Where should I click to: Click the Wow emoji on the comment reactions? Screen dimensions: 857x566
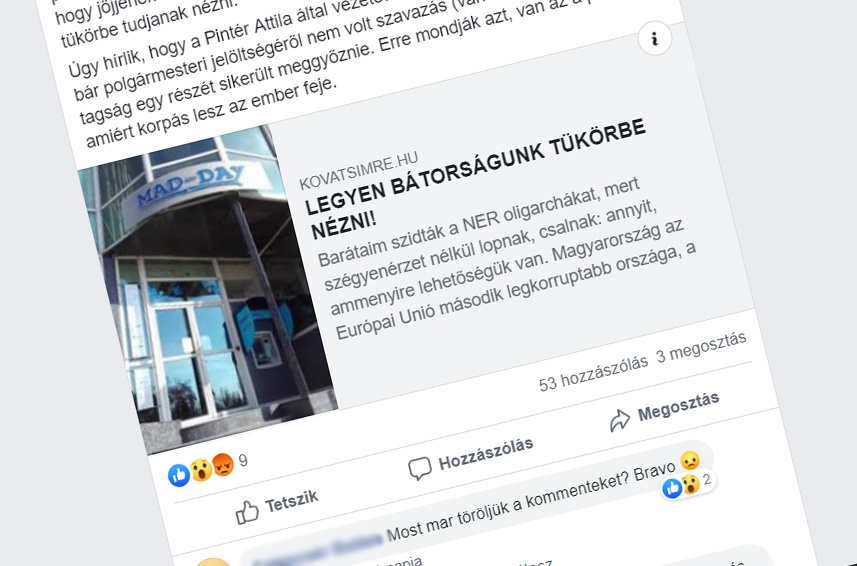pyautogui.click(x=690, y=484)
